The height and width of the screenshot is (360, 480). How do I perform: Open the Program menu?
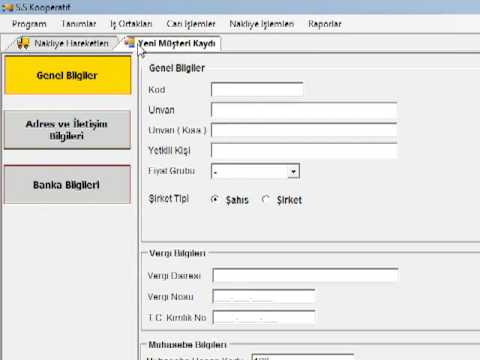[x=29, y=24]
